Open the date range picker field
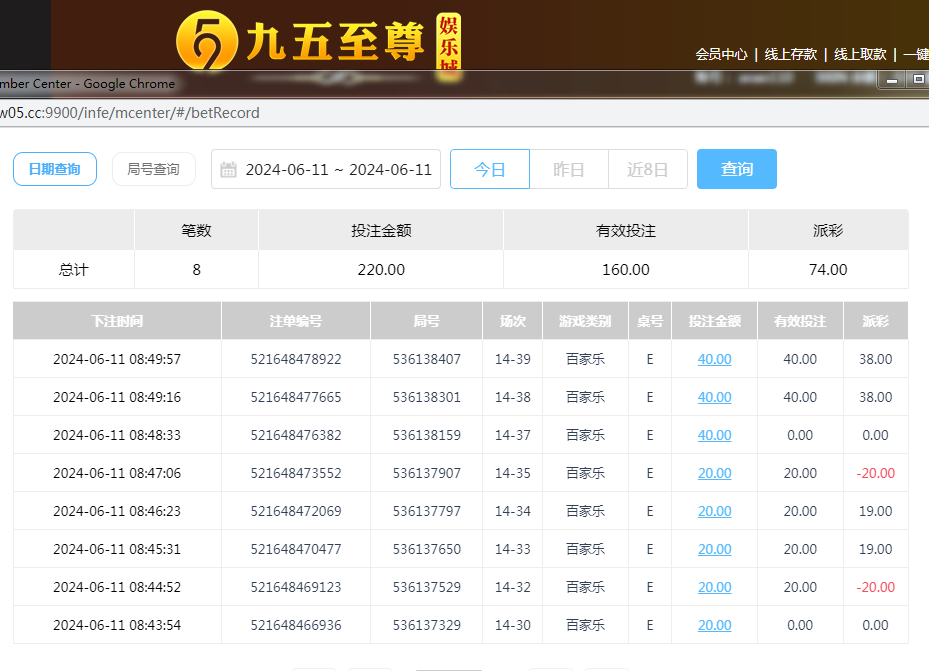 point(338,170)
